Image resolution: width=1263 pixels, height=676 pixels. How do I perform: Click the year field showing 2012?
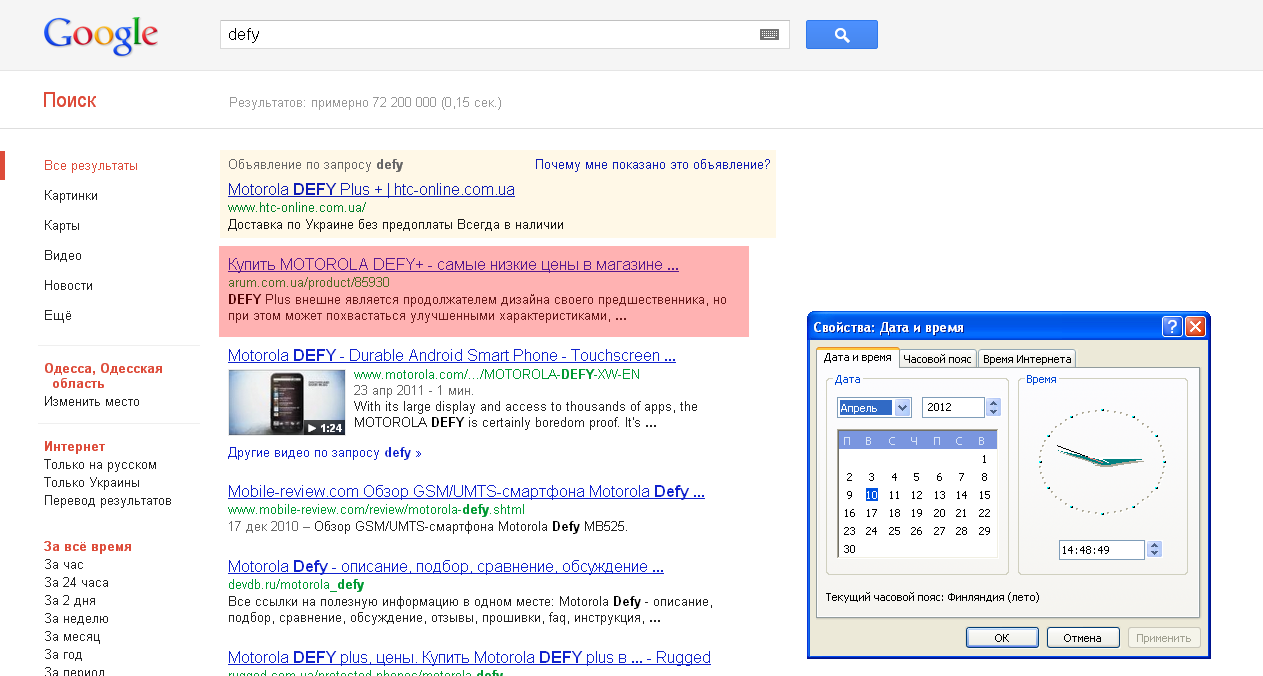(x=954, y=407)
